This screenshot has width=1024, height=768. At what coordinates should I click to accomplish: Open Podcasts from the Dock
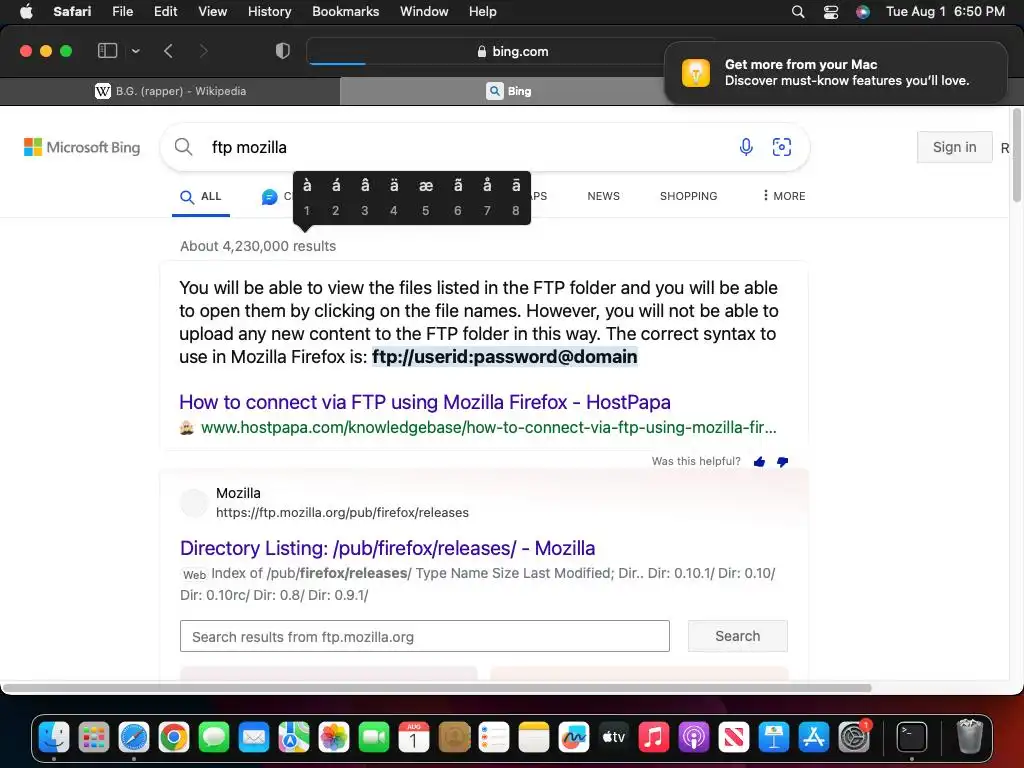click(694, 737)
